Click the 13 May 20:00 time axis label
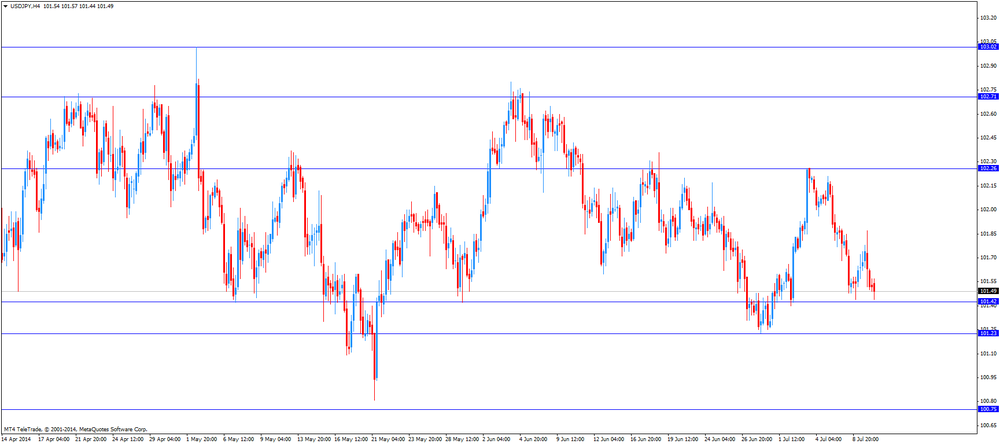This screenshot has width=1000, height=444. (x=314, y=439)
